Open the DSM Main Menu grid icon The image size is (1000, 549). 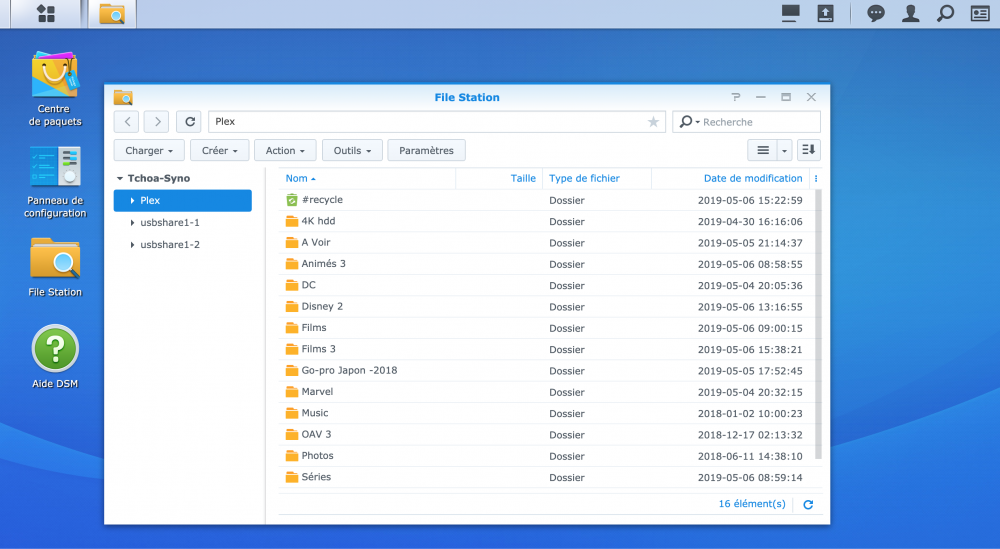coord(45,14)
